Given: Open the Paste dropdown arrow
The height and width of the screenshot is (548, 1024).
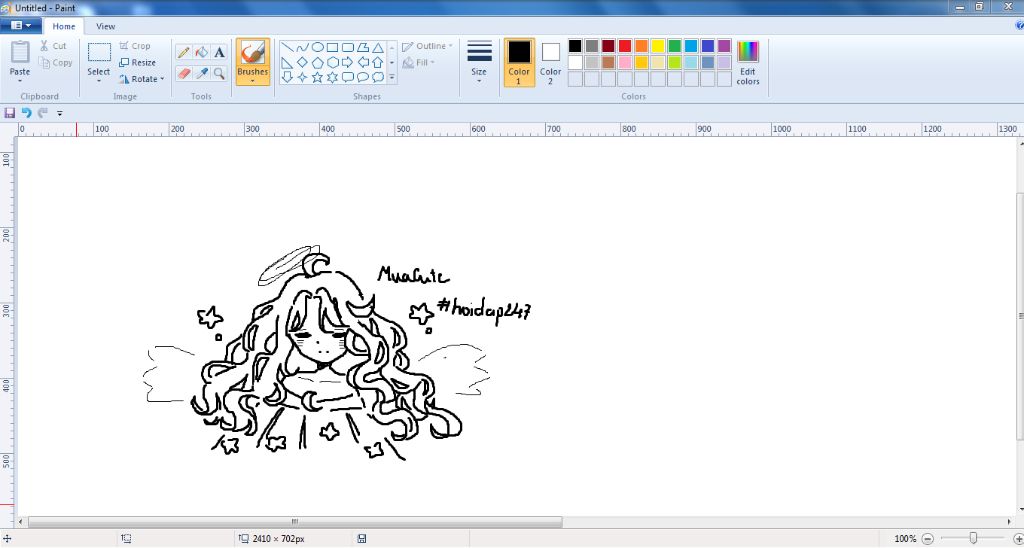Looking at the screenshot, I should coord(20,81).
